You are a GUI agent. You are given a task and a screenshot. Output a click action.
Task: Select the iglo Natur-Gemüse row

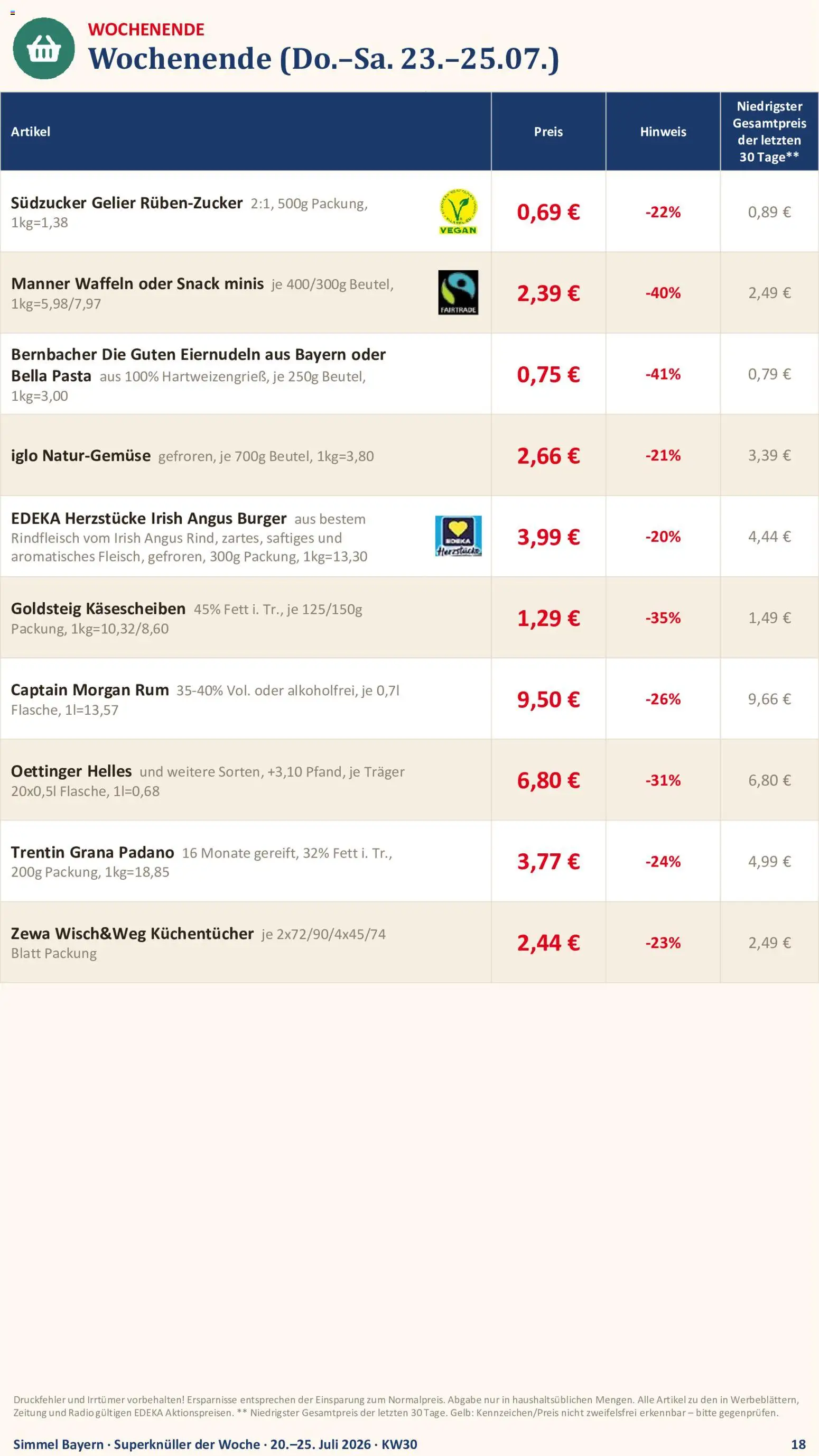[410, 456]
